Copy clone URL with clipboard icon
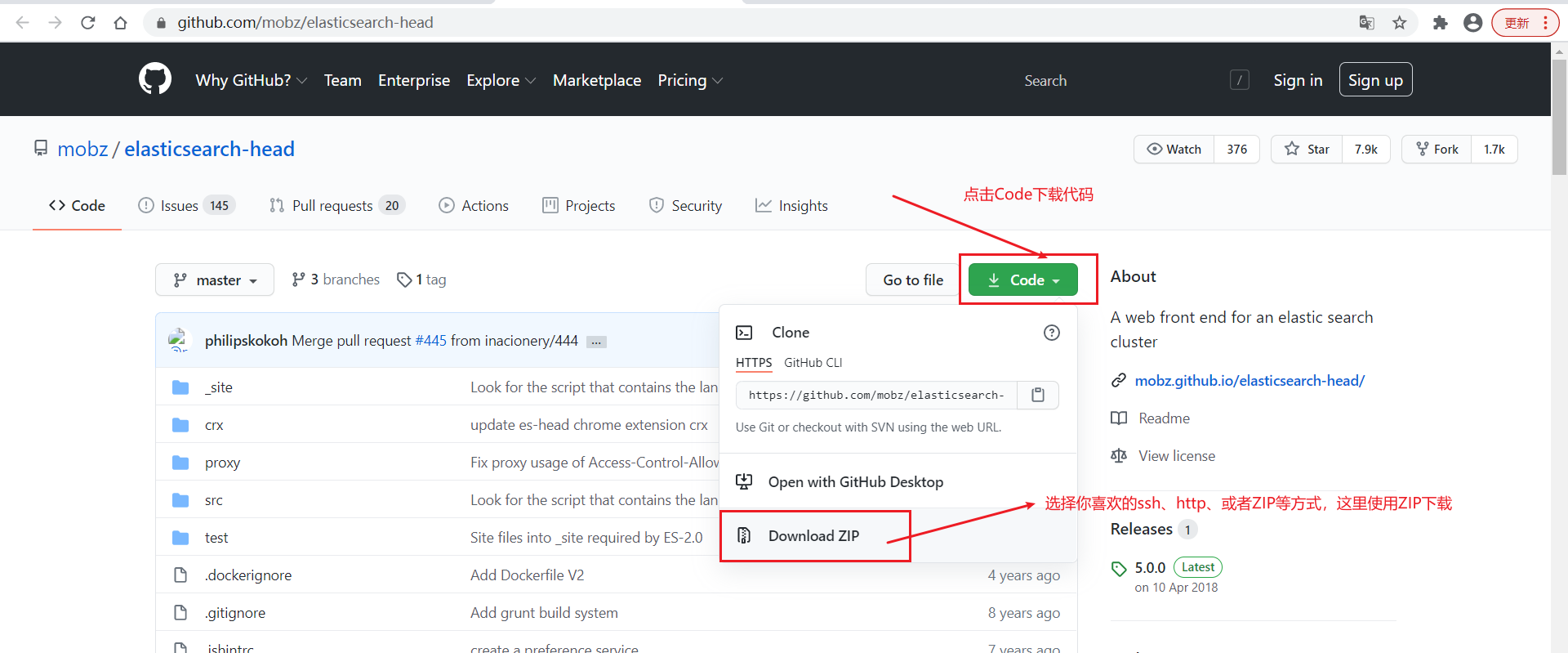Screen dimensions: 1568x653 coord(1038,395)
